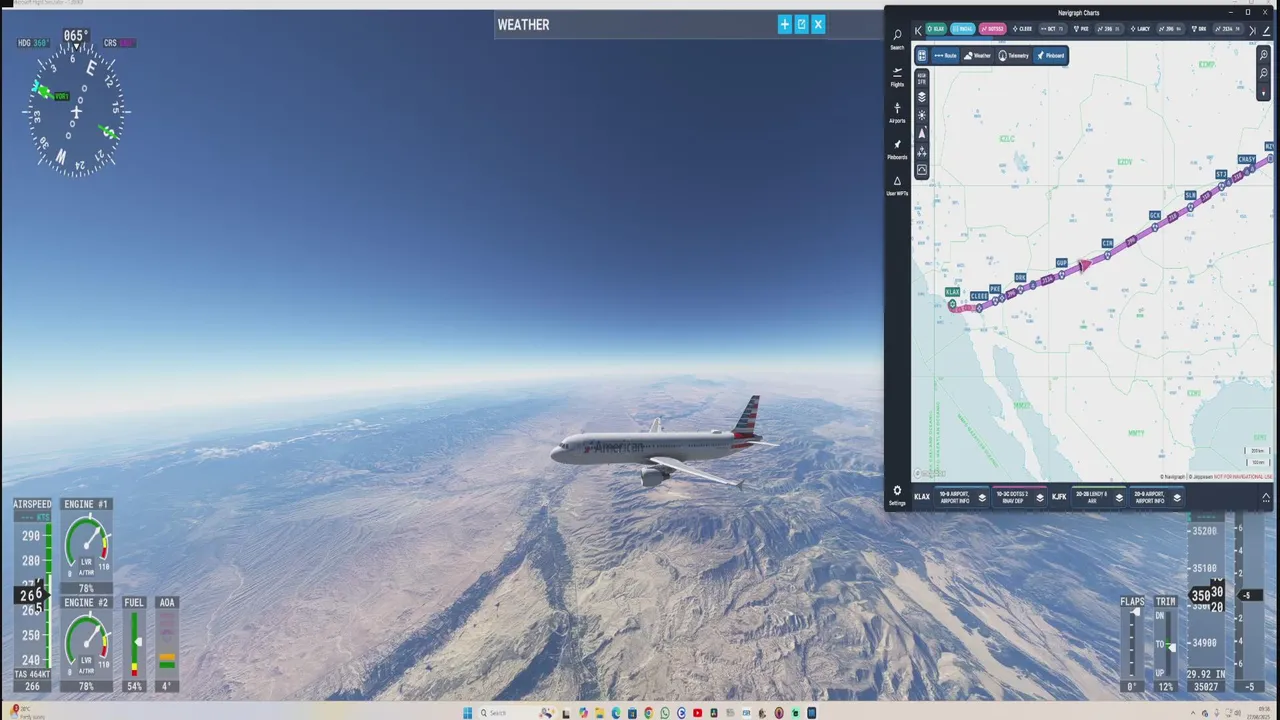Viewport: 1280px width, 720px height.
Task: Jump to route start arrow
Action: [x=918, y=30]
